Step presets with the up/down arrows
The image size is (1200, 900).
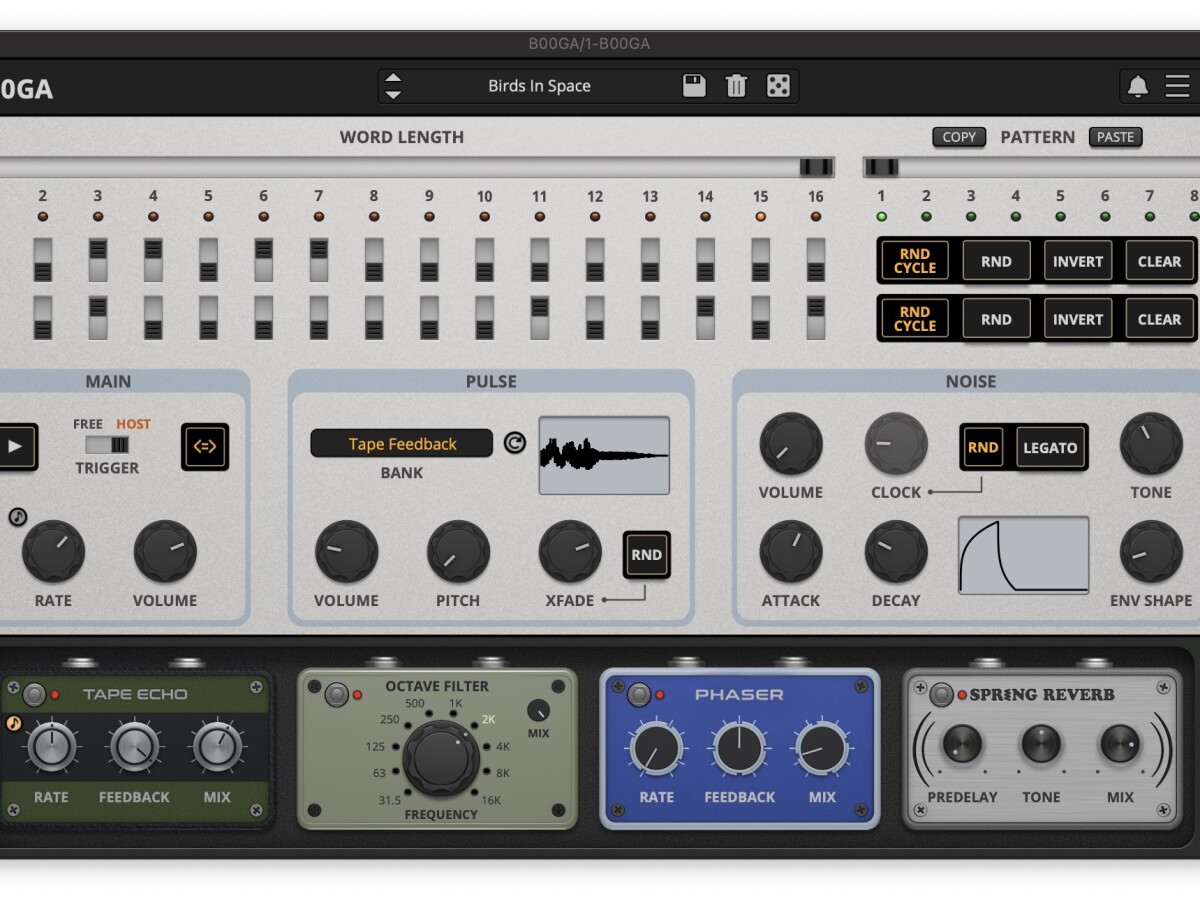pyautogui.click(x=393, y=86)
